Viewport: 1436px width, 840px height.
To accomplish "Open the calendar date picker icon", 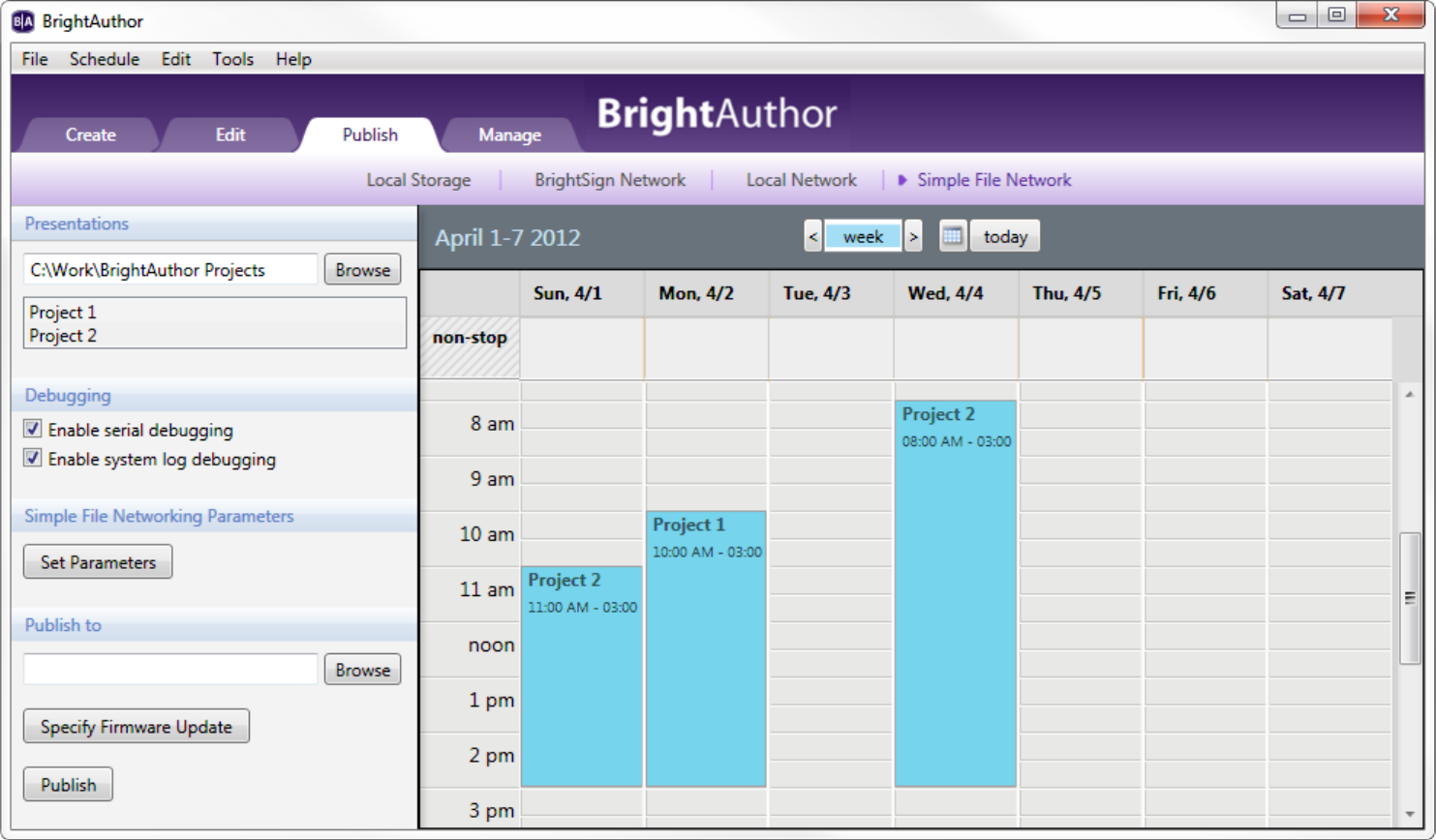I will click(953, 236).
